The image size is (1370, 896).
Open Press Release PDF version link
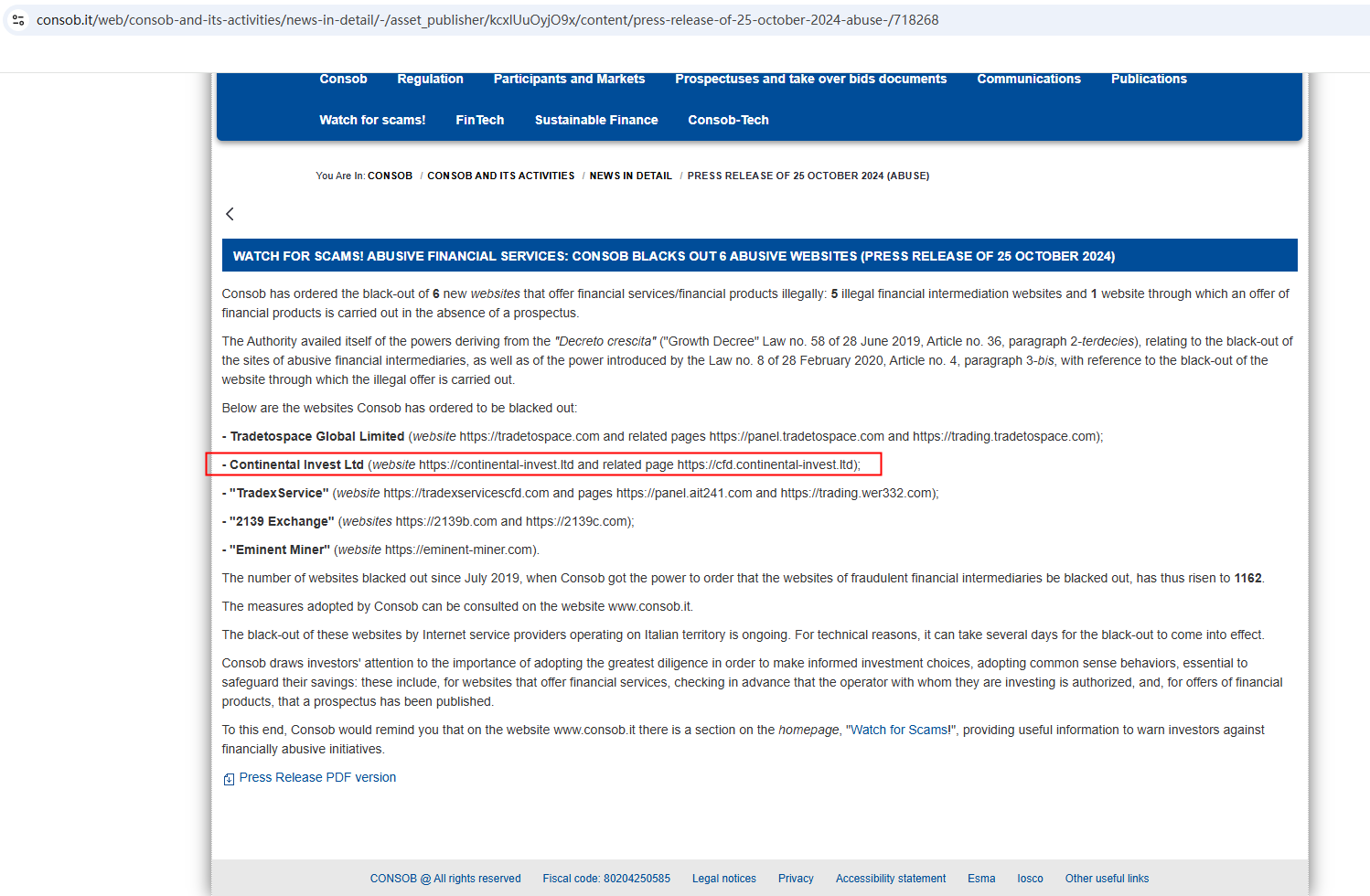317,777
